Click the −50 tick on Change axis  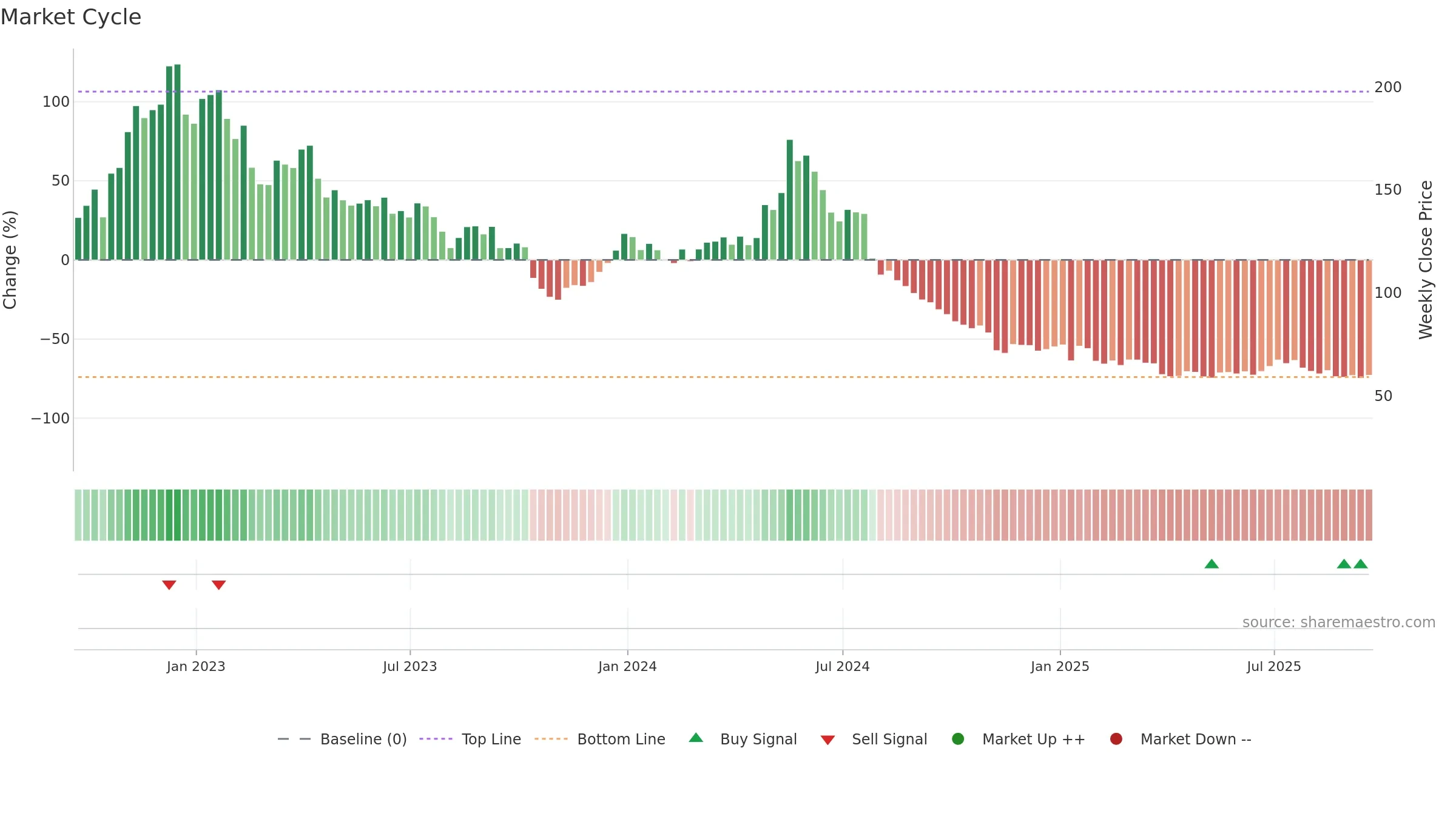[55, 339]
